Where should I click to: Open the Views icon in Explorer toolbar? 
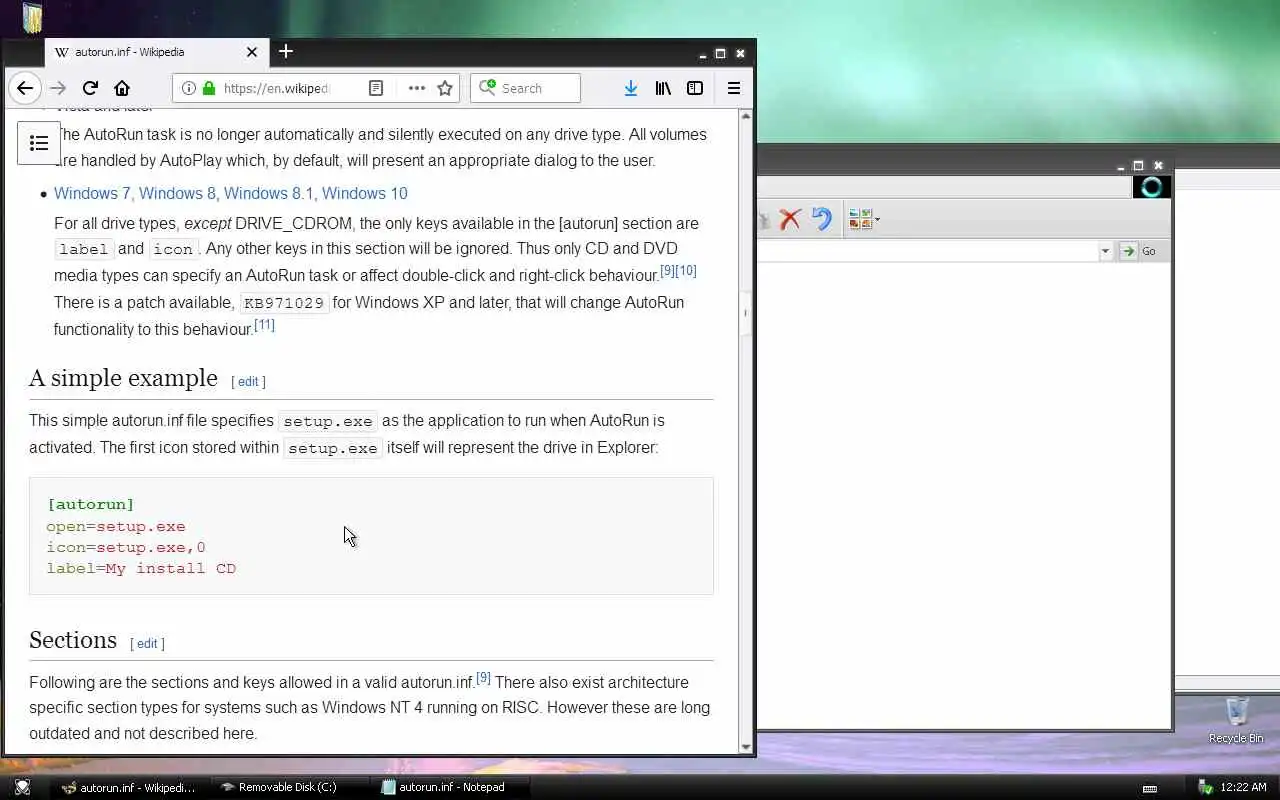tap(860, 219)
